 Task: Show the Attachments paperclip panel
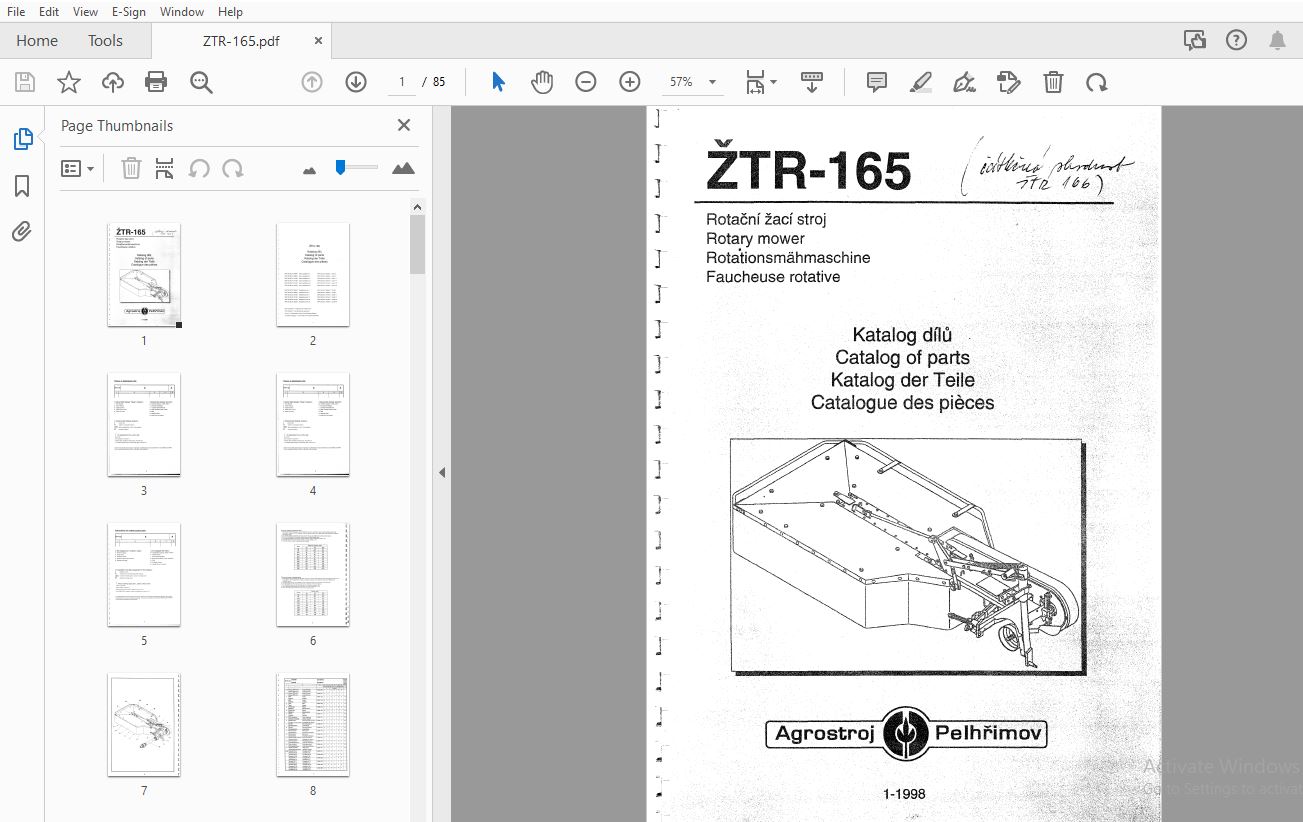pos(22,232)
